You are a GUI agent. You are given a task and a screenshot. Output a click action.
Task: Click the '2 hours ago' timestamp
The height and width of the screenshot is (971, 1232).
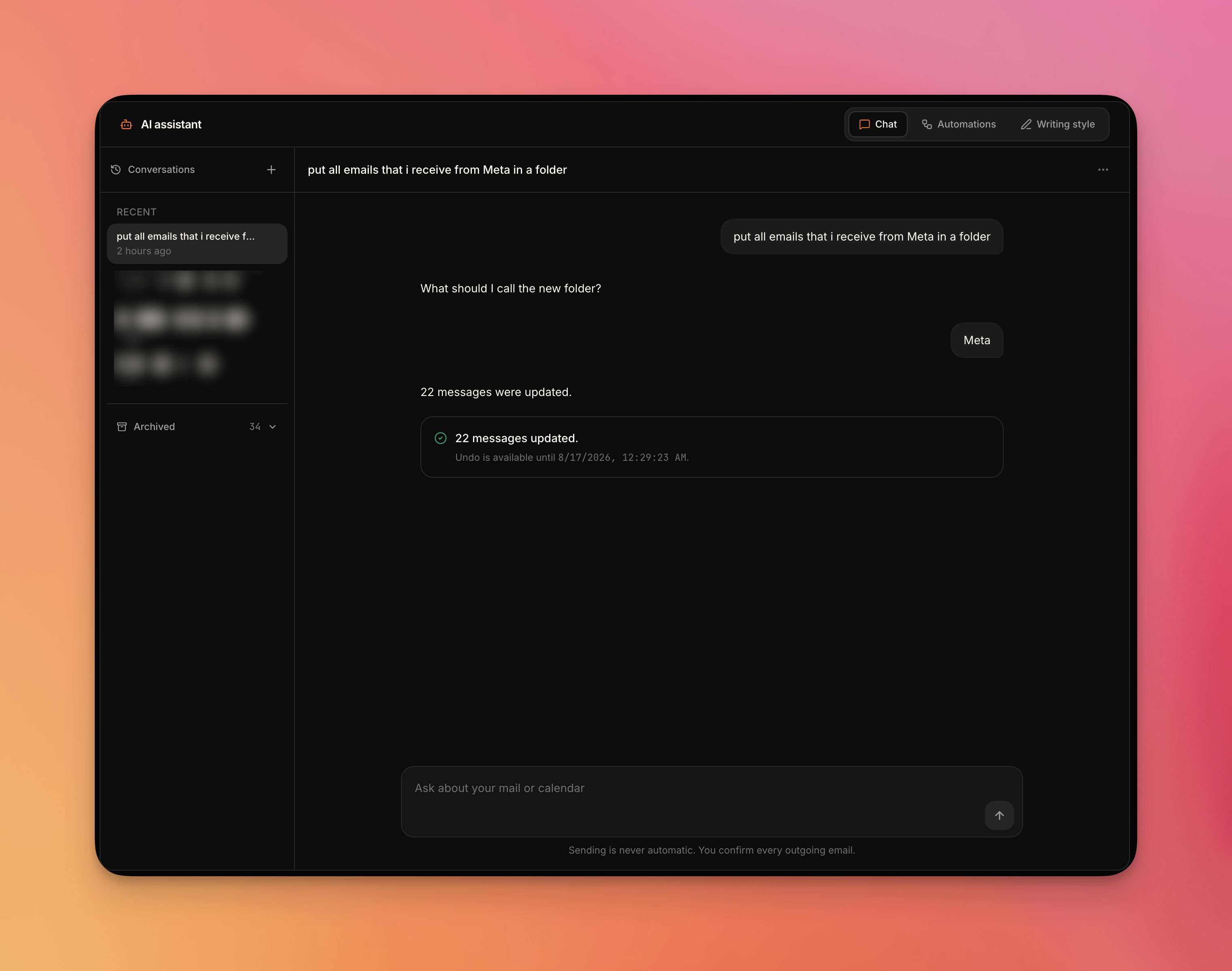click(x=144, y=251)
